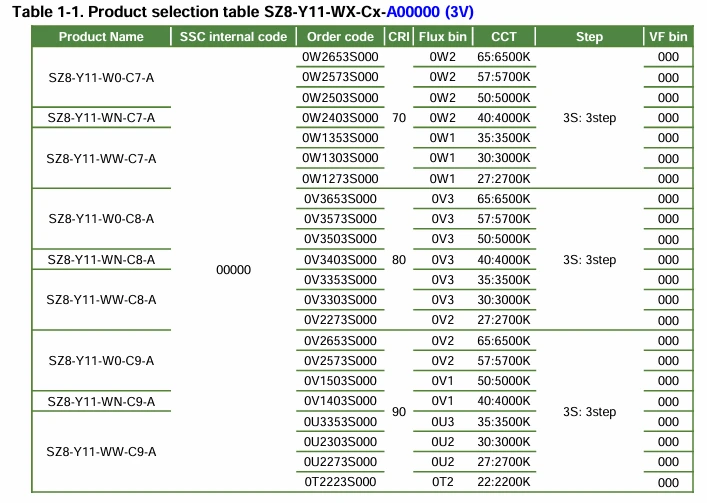
Task: Click the Flux bin column header
Action: coord(442,37)
